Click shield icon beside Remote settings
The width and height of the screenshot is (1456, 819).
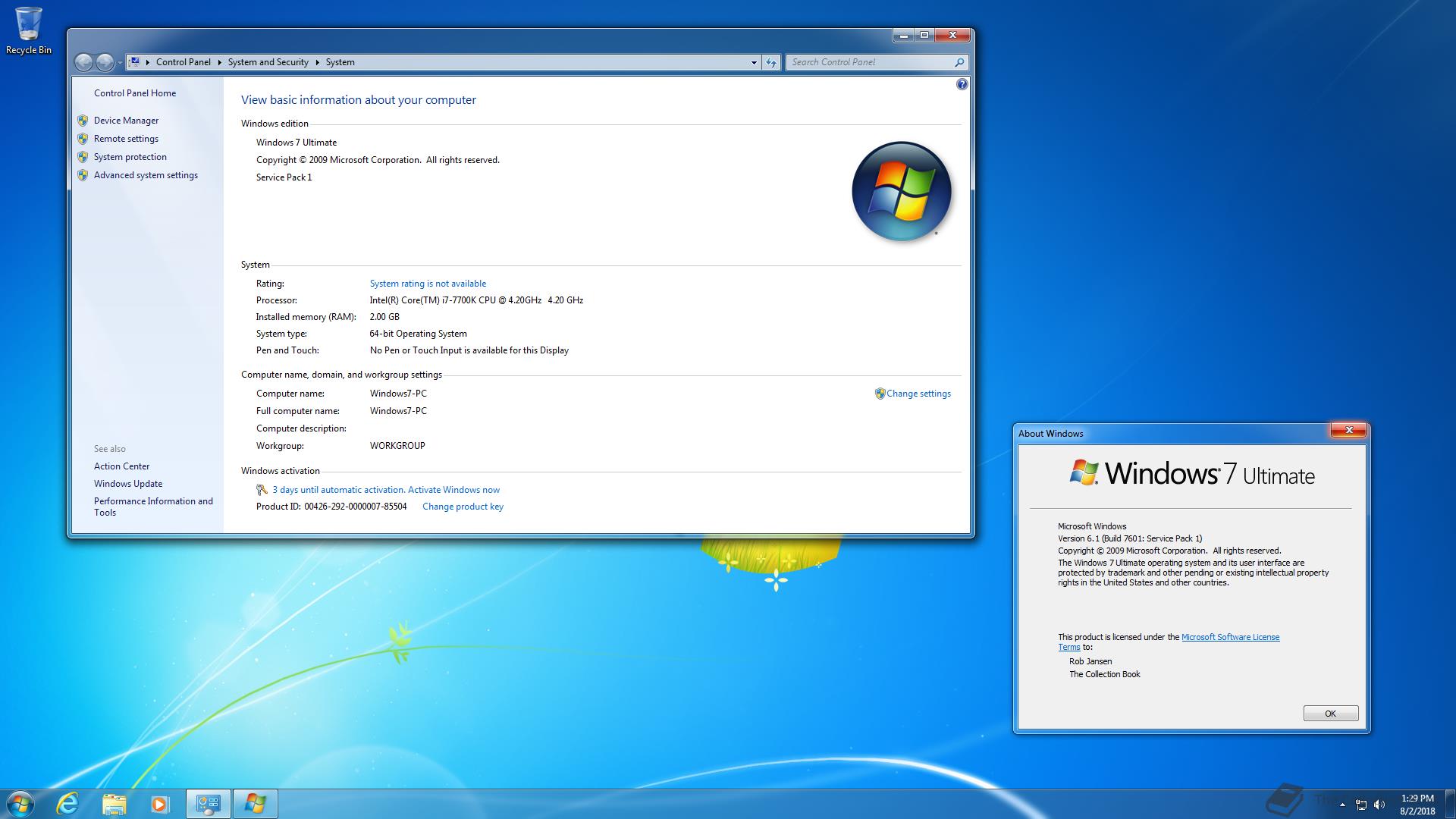[x=83, y=139]
